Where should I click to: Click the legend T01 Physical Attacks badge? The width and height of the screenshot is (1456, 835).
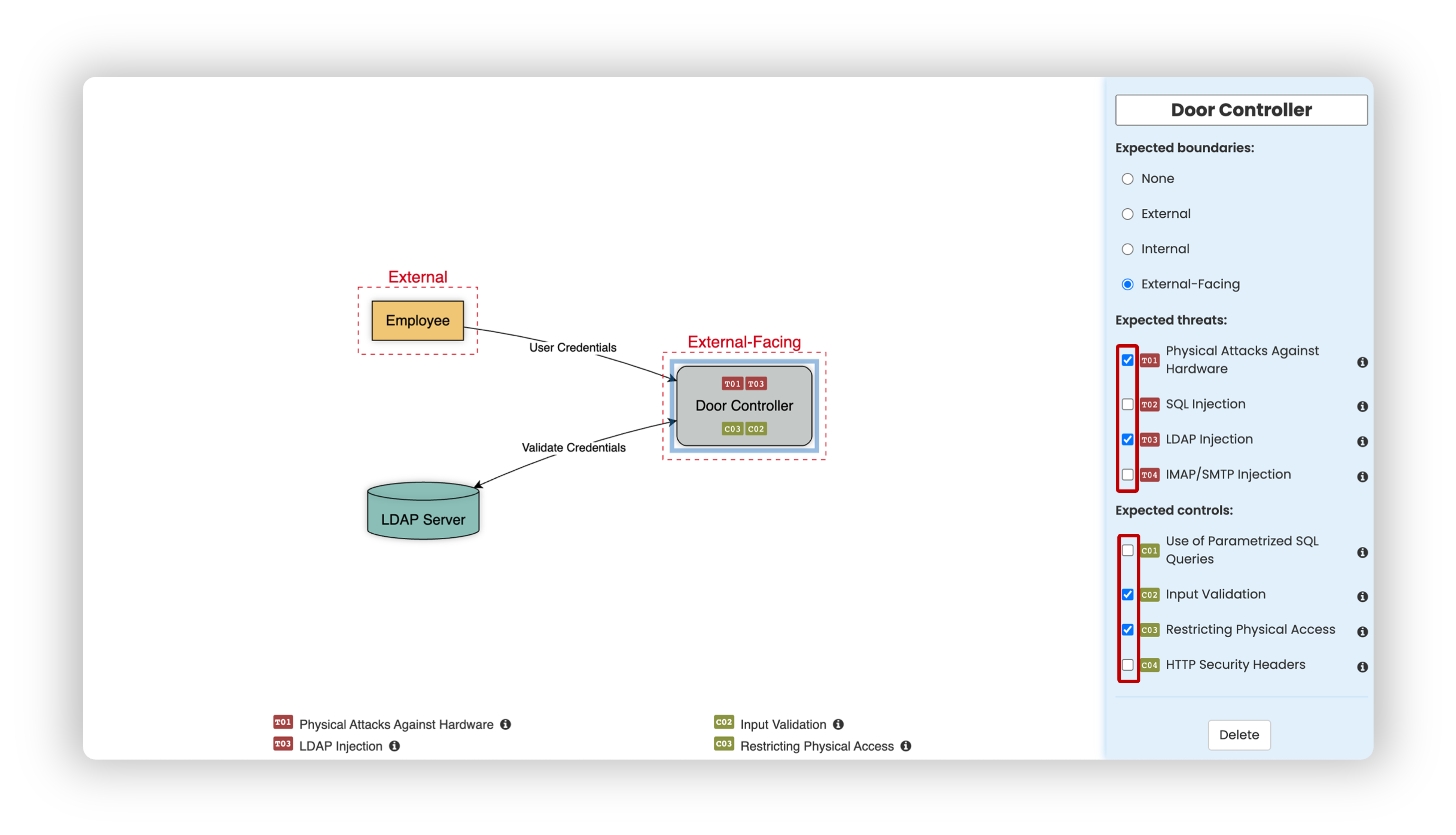pos(283,722)
